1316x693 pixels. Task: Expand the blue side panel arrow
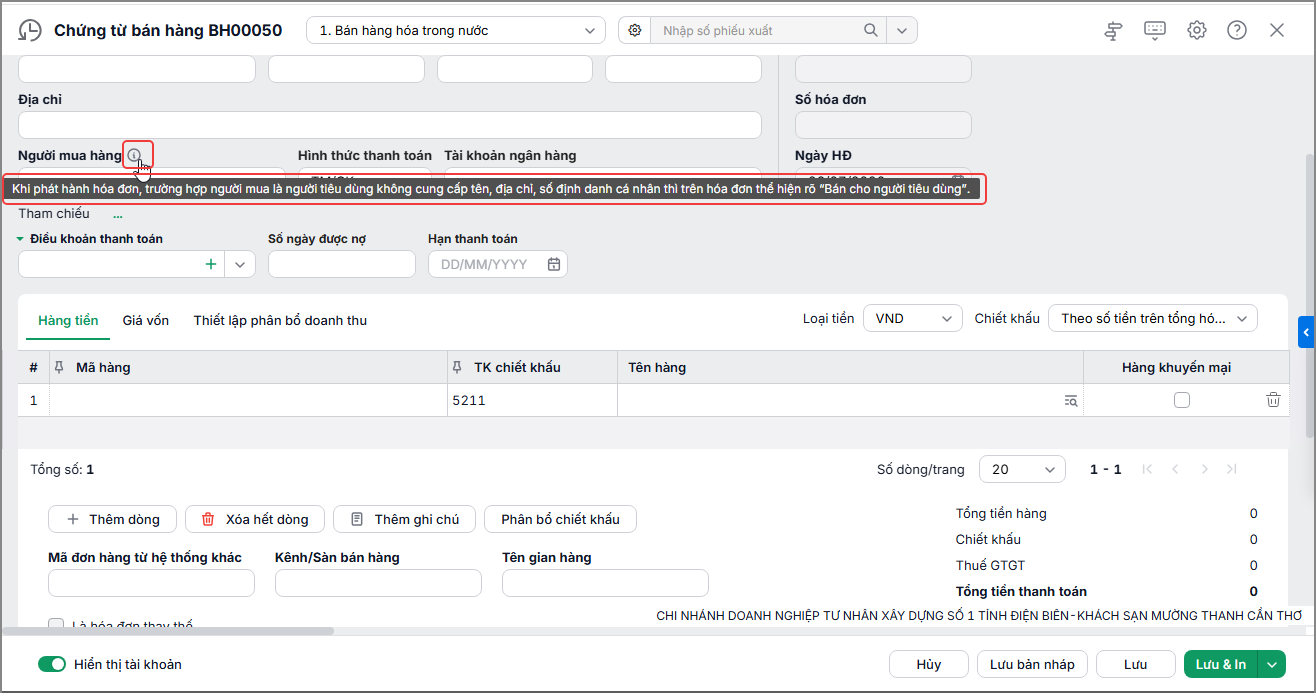click(1306, 332)
